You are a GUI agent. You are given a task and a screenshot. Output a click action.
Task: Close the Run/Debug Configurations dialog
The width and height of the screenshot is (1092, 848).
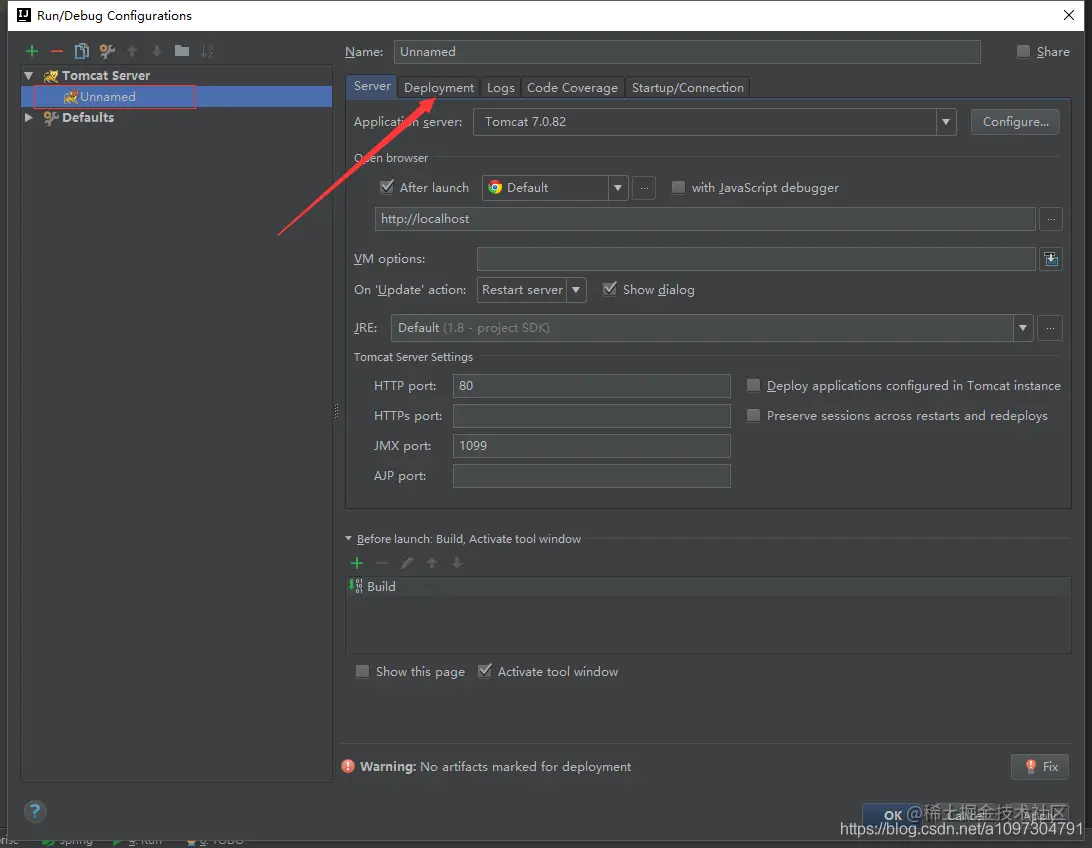pyautogui.click(x=1069, y=15)
